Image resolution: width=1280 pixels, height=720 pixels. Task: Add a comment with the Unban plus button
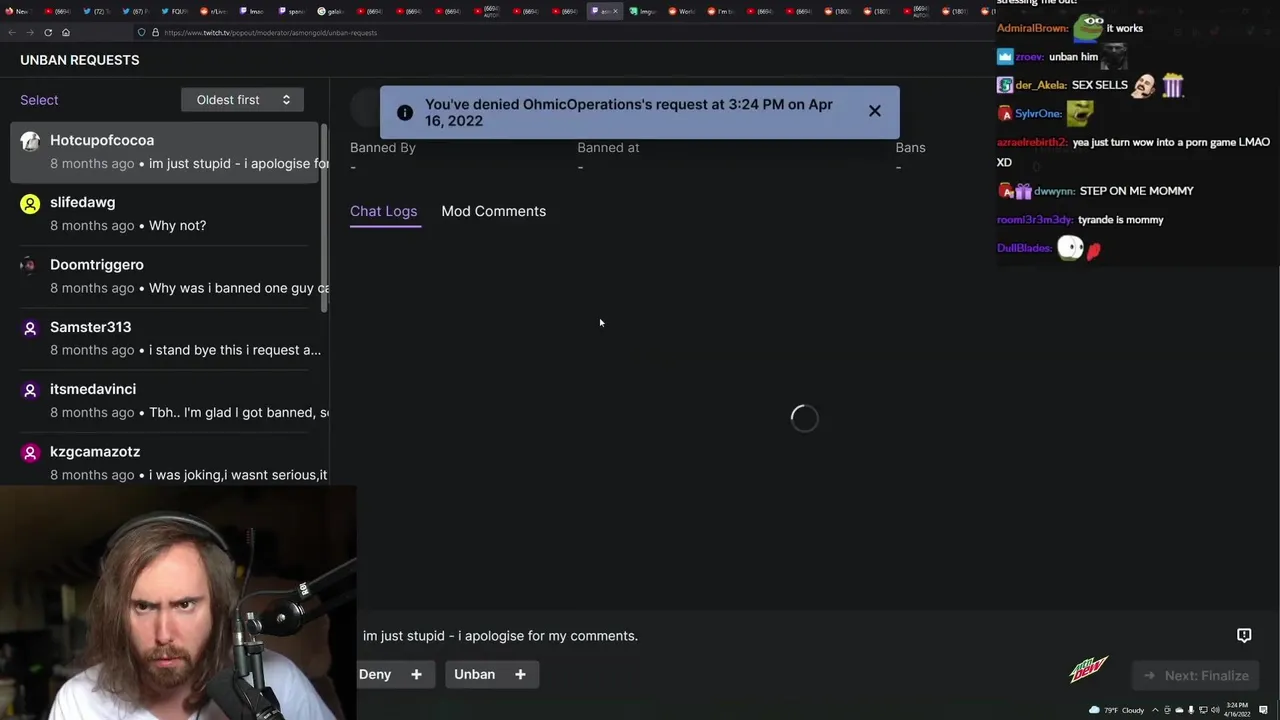(x=520, y=674)
